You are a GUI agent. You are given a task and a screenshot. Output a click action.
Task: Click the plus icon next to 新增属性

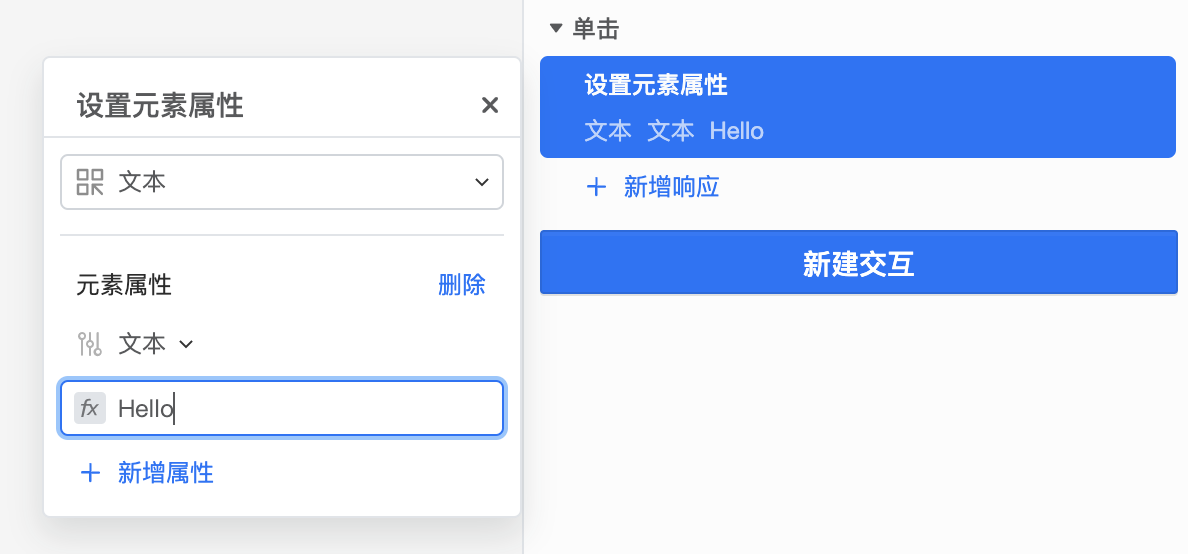[90, 474]
